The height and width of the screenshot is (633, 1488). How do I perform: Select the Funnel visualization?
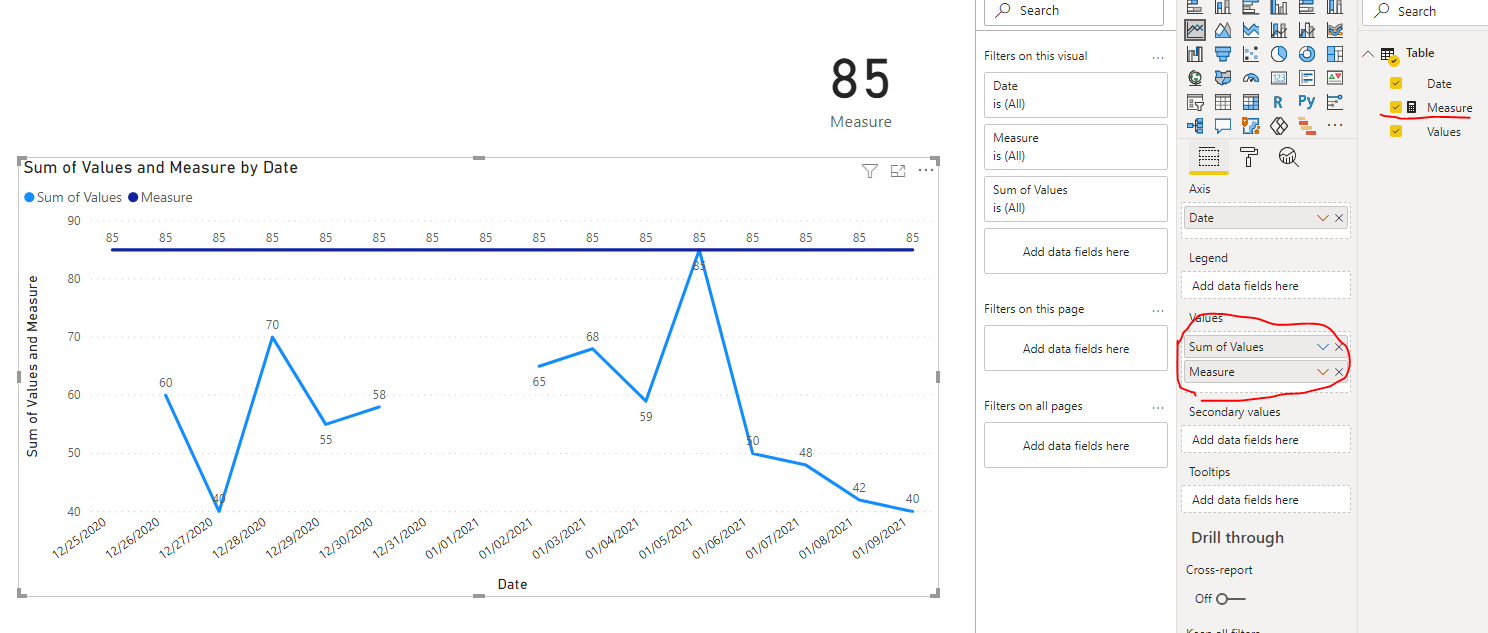point(1223,54)
